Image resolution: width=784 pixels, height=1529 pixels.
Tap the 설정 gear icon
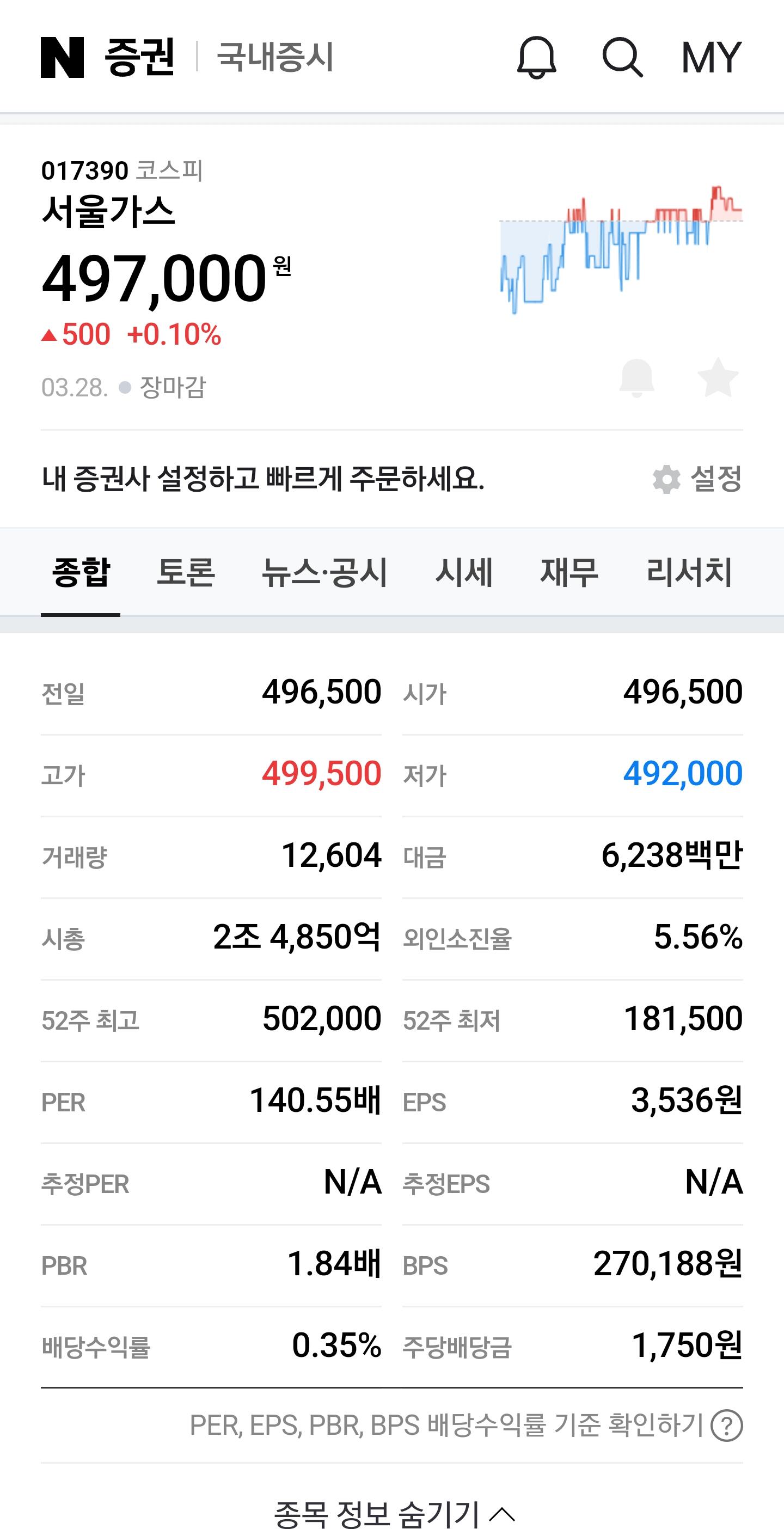pyautogui.click(x=666, y=479)
